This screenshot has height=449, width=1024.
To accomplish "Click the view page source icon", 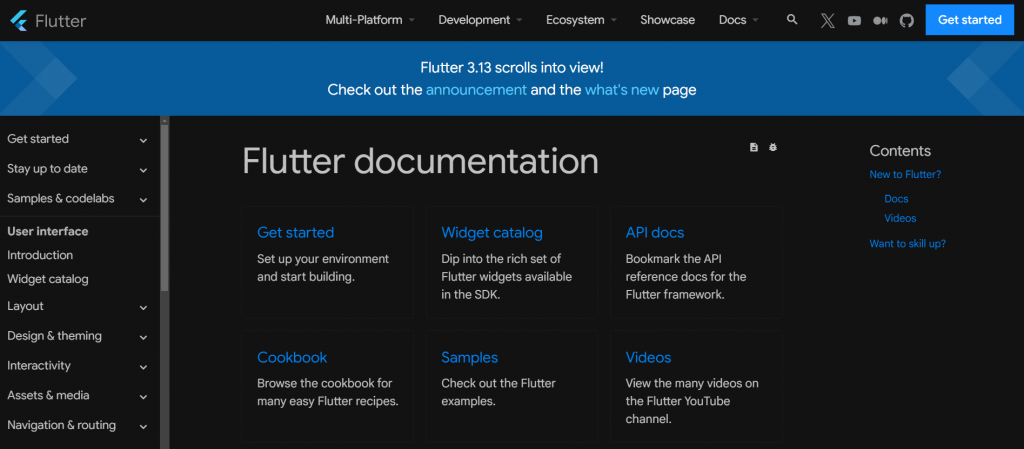I will [754, 147].
